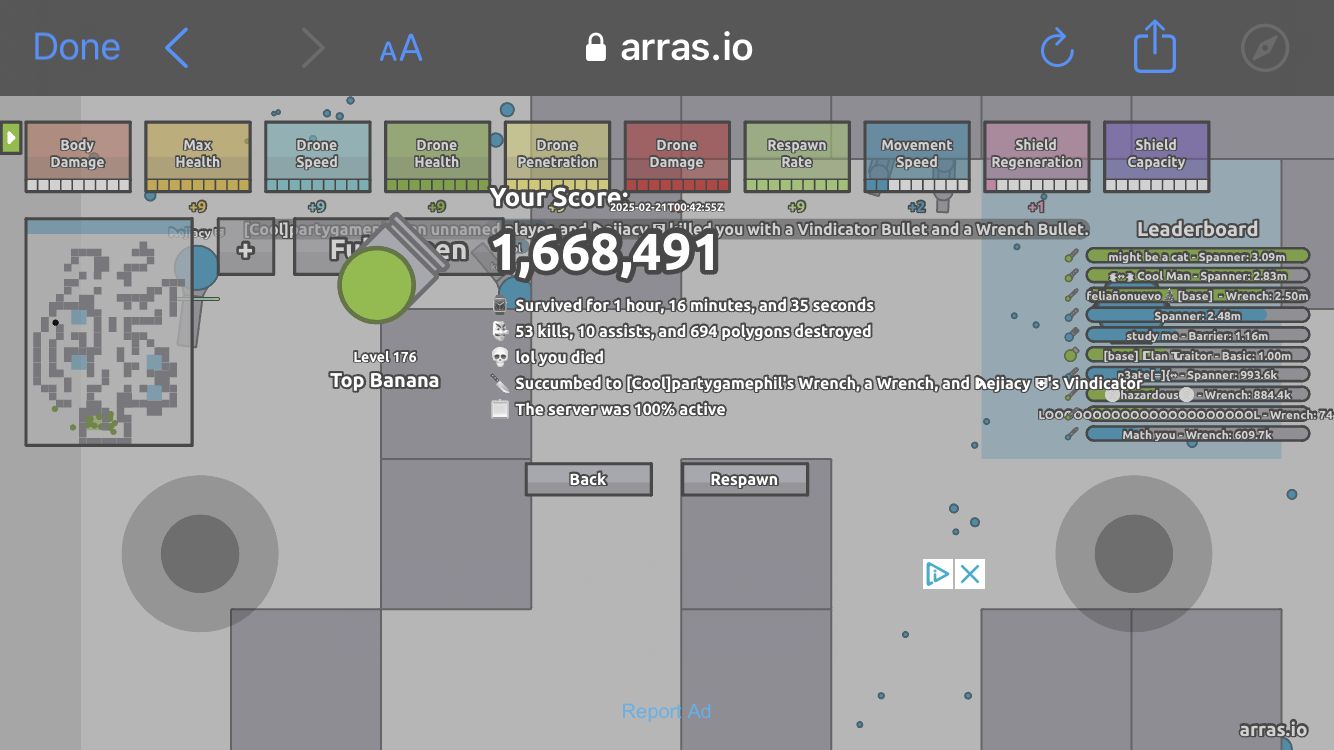Viewport: 1334px width, 750px height.
Task: Upgrade Shield Capacity stat
Action: [1157, 156]
